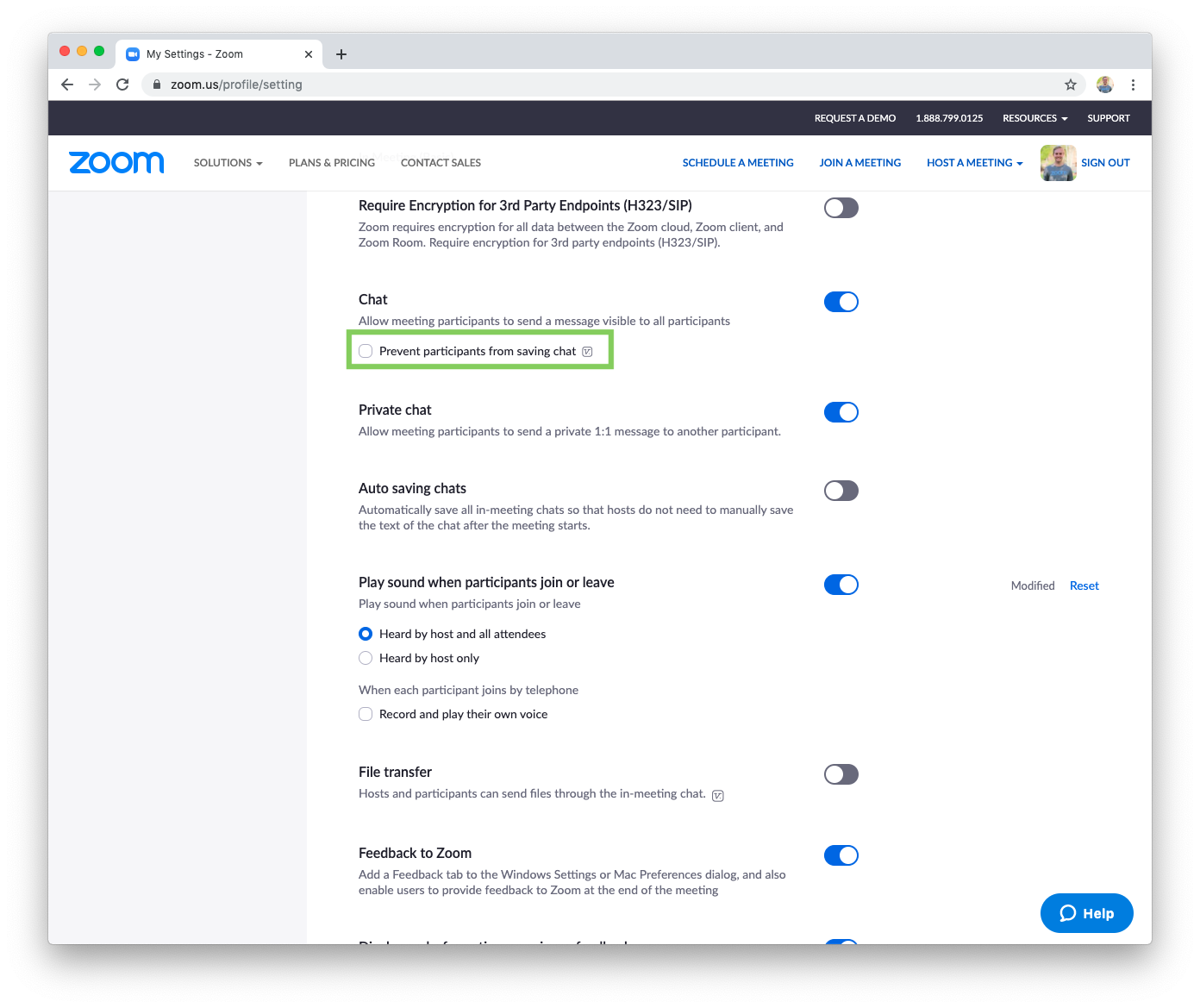1200x1008 pixels.
Task: Enable the File transfer switch
Action: [x=841, y=774]
